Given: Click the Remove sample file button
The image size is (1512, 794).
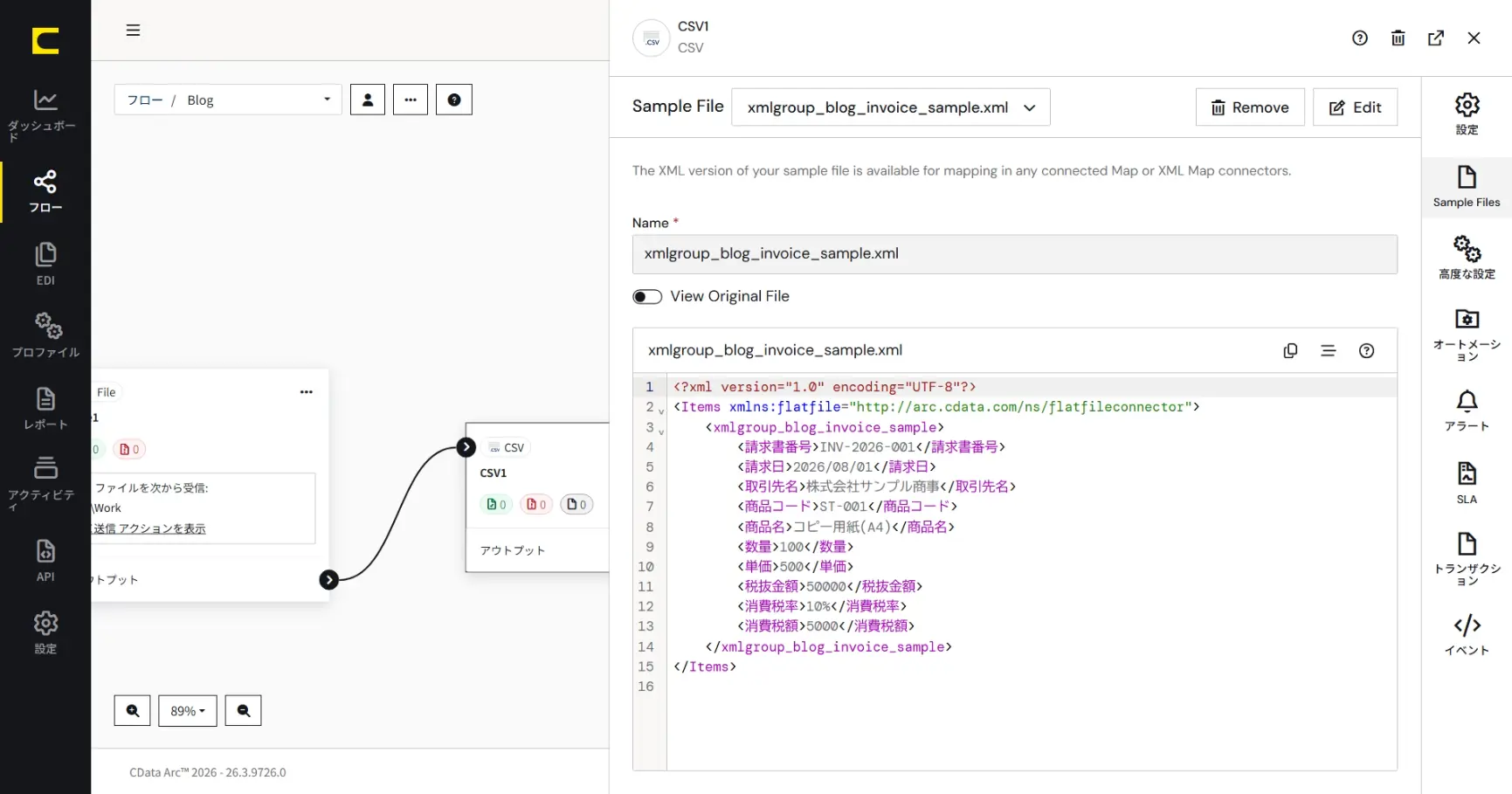Looking at the screenshot, I should click(x=1250, y=107).
